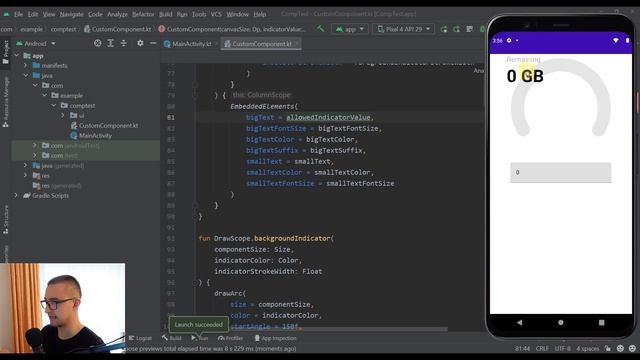Open the Project tool window tab

click(x=5, y=51)
